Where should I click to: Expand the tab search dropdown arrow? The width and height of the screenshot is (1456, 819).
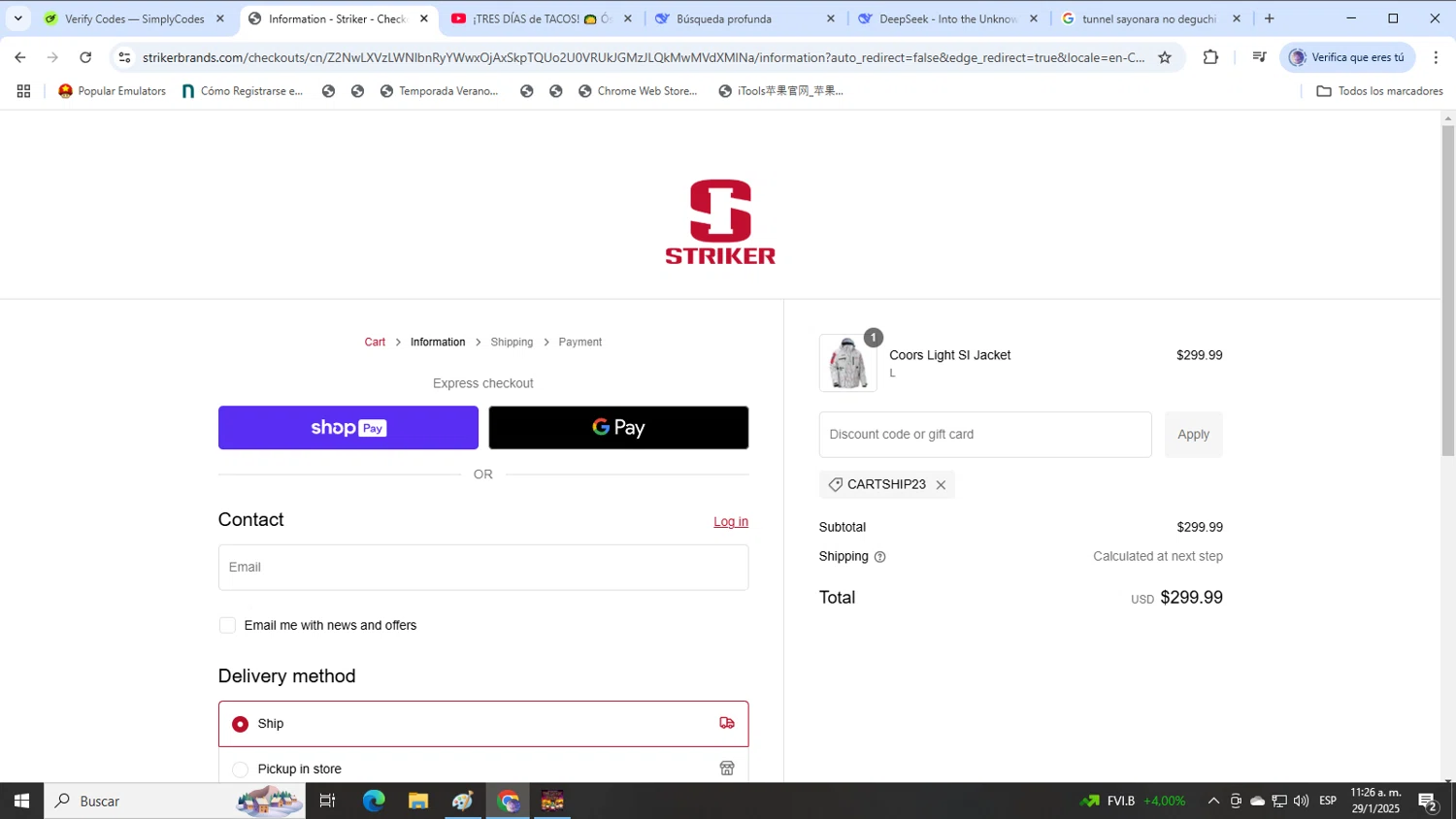(17, 18)
